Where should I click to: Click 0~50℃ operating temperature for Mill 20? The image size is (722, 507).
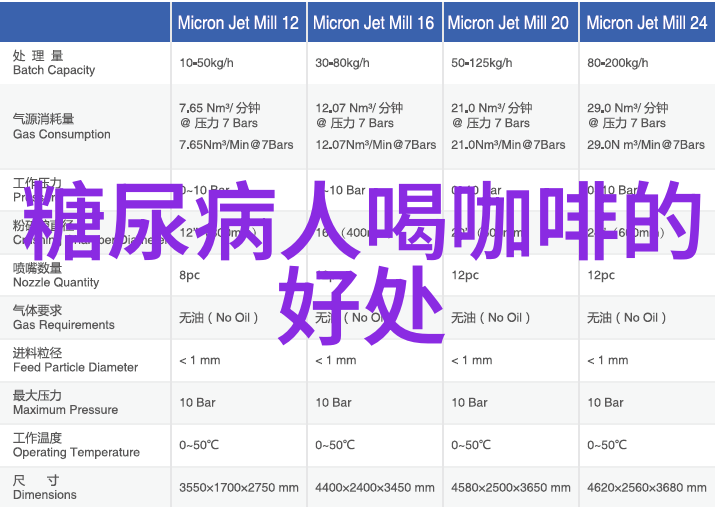[471, 445]
